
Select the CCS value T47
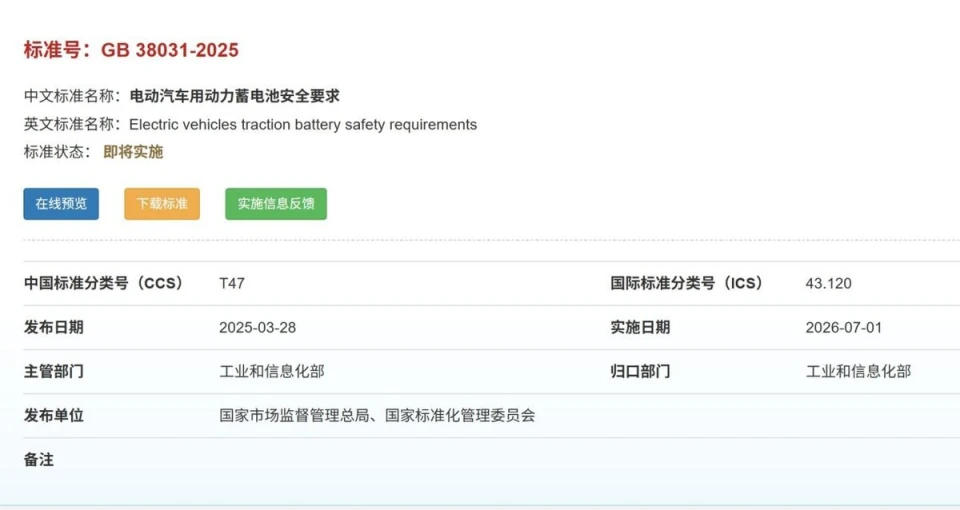tap(232, 283)
